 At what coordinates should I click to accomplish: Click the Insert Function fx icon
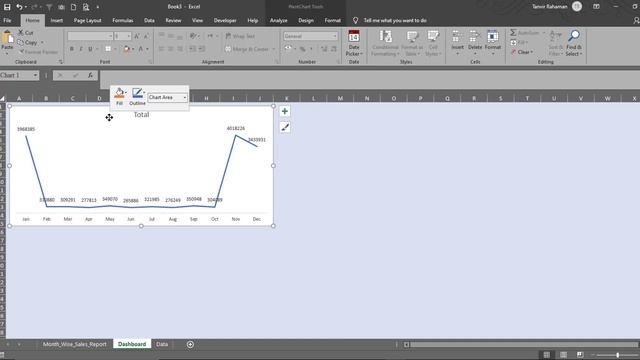point(90,75)
